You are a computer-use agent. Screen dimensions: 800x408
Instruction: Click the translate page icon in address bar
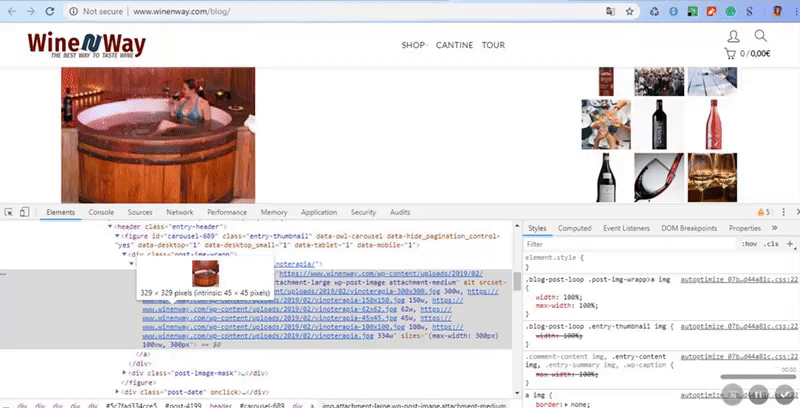point(610,11)
